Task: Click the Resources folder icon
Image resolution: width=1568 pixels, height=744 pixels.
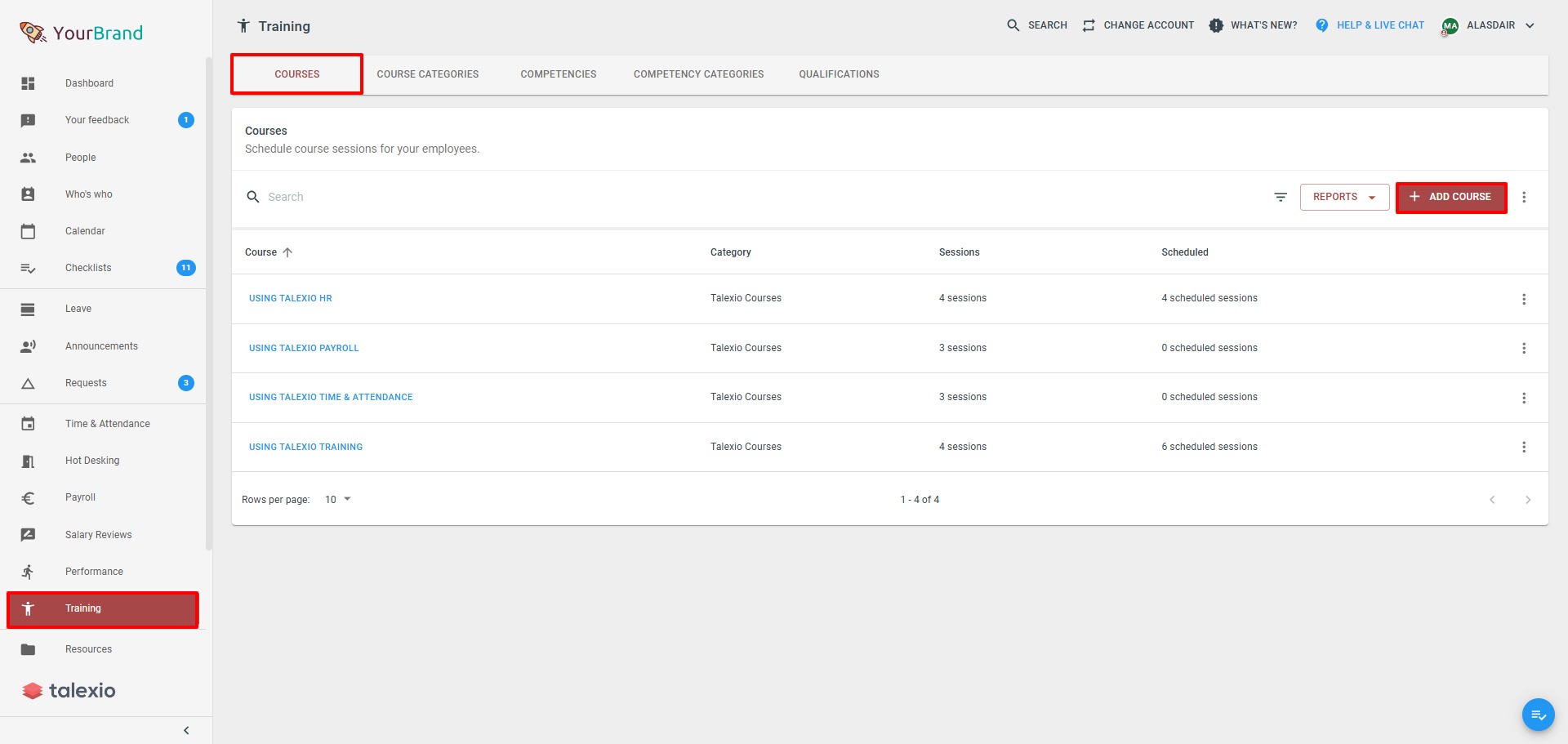Action: pos(28,650)
